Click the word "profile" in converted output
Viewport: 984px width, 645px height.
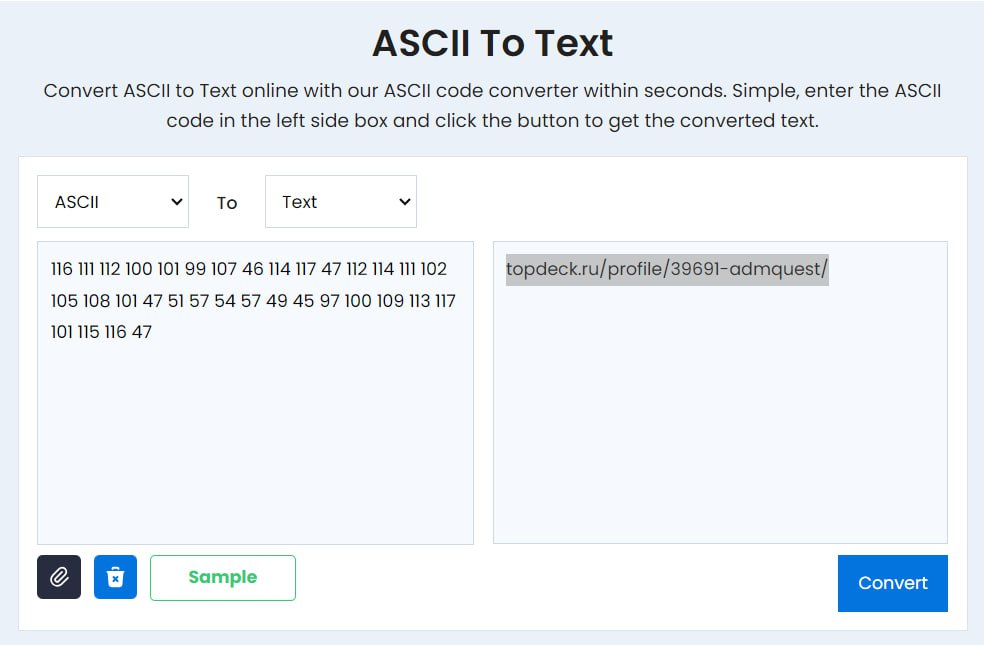tap(635, 270)
